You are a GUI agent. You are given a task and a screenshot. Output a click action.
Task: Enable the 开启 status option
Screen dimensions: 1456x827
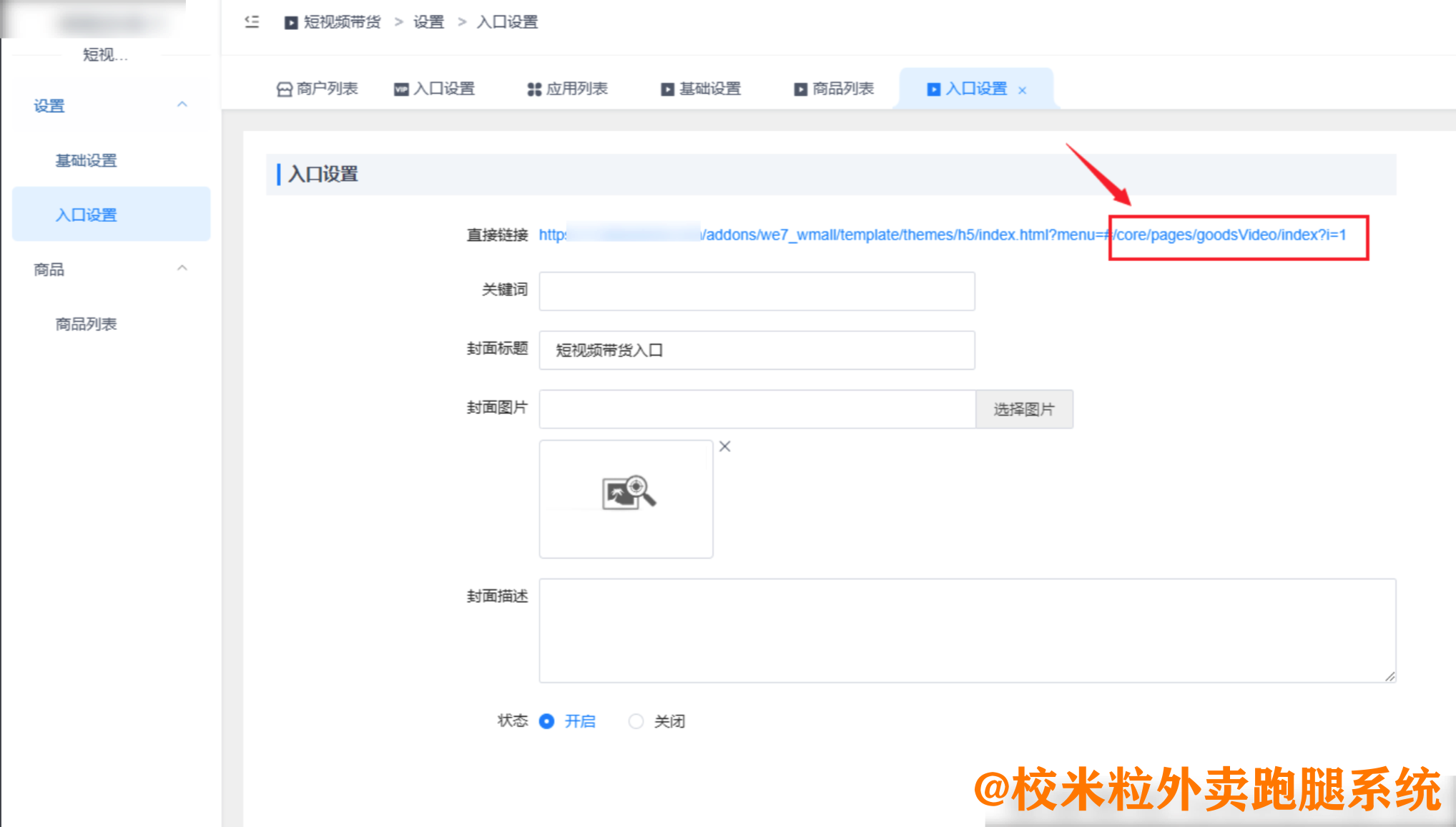tap(547, 722)
